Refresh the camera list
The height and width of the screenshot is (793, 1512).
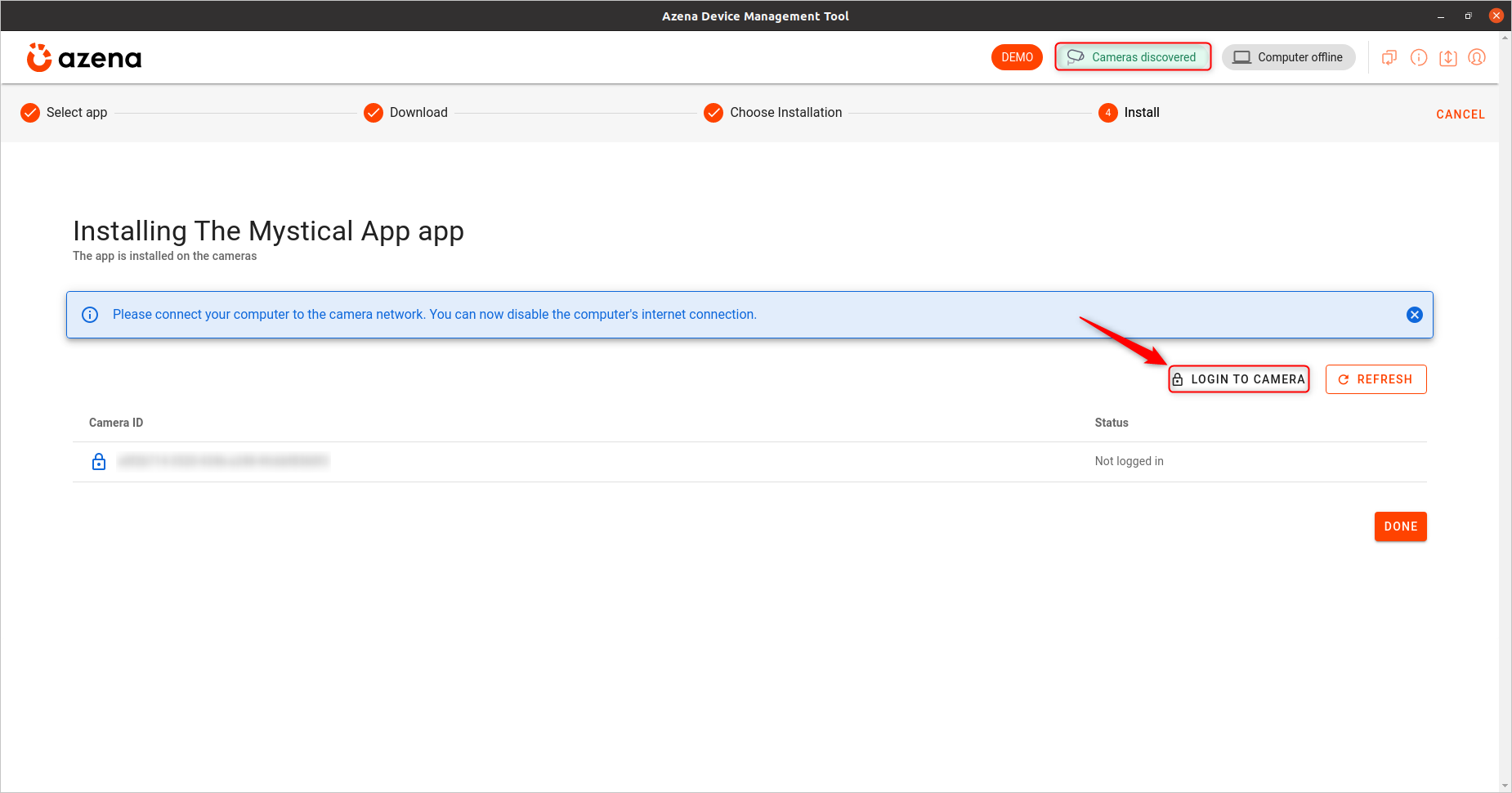coord(1376,379)
